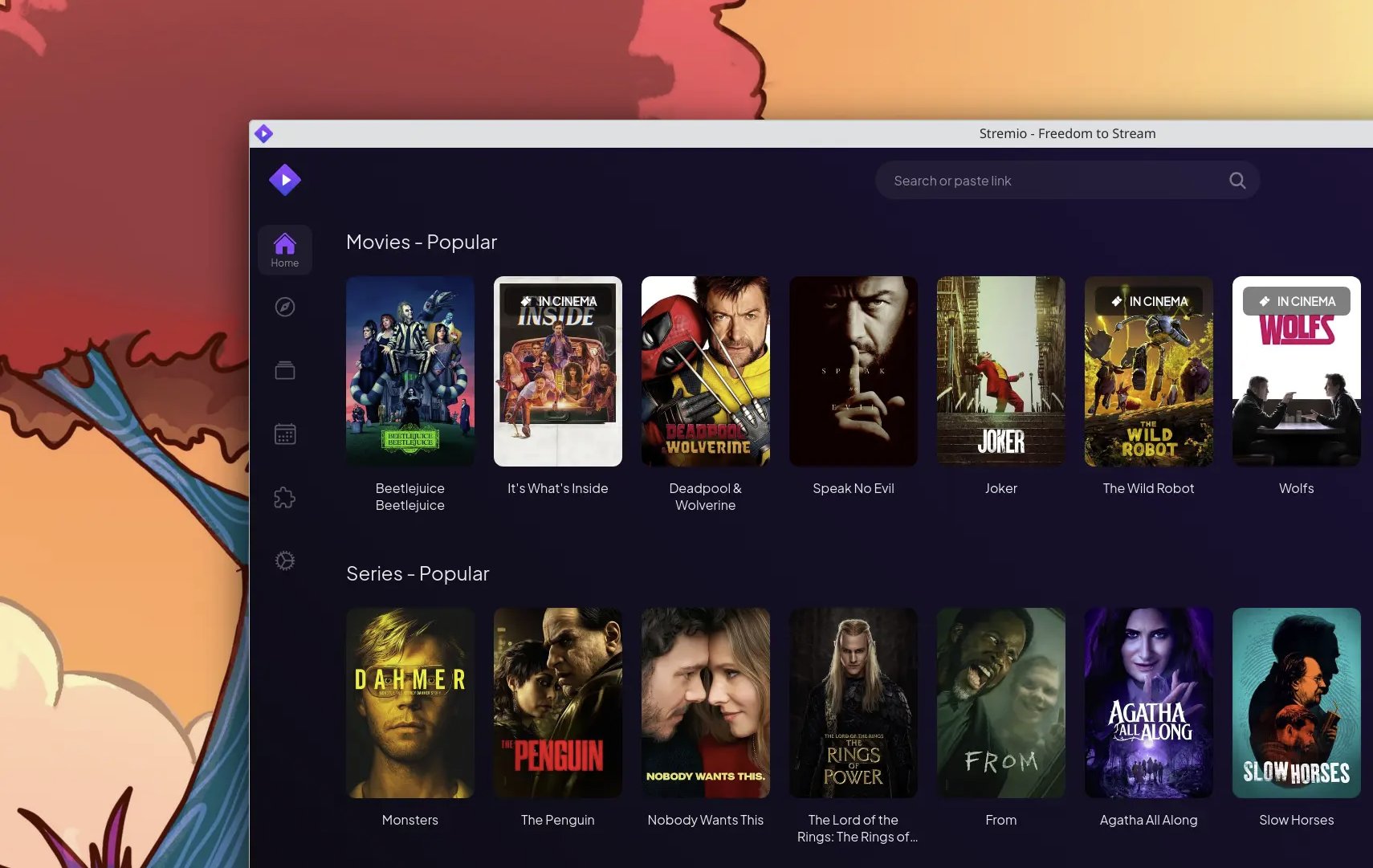Select the Home tab in sidebar
Viewport: 1373px width, 868px height.
285,250
